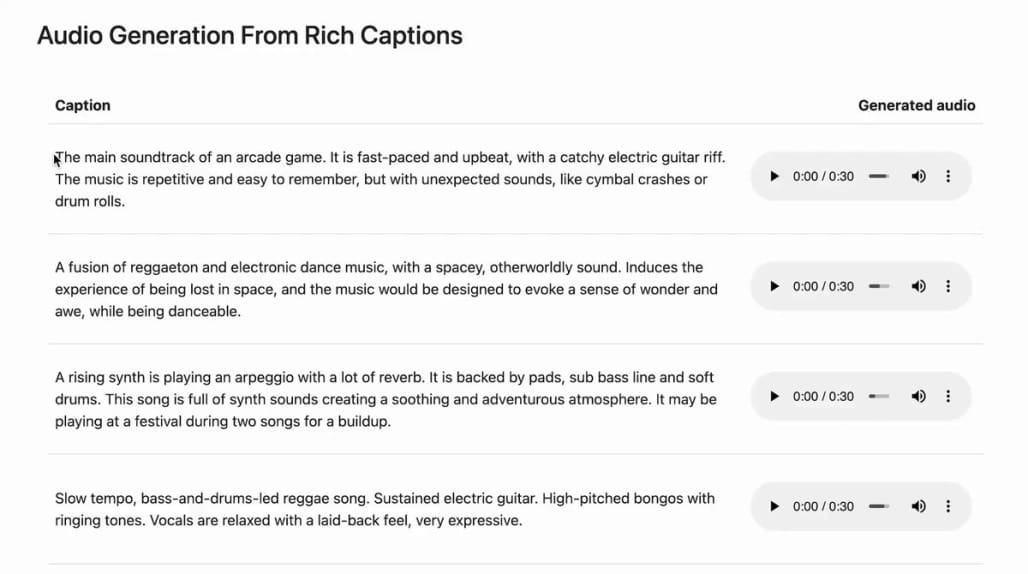Mute the reggaeton fusion audio player

coord(918,287)
